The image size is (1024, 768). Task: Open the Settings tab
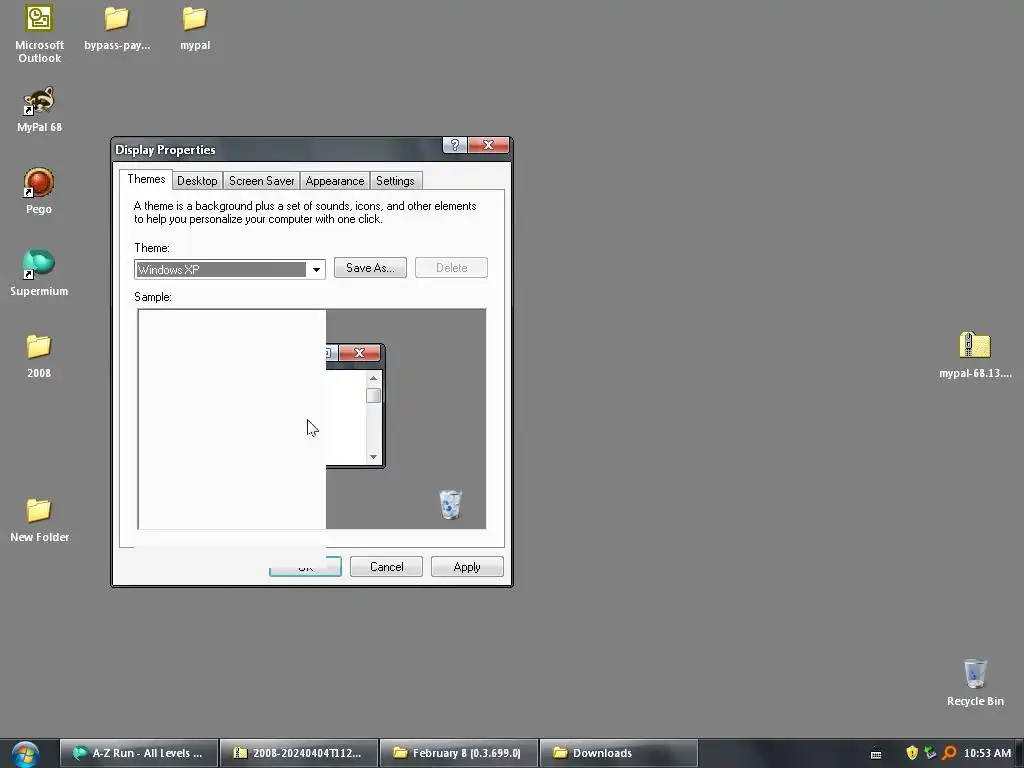click(x=395, y=181)
